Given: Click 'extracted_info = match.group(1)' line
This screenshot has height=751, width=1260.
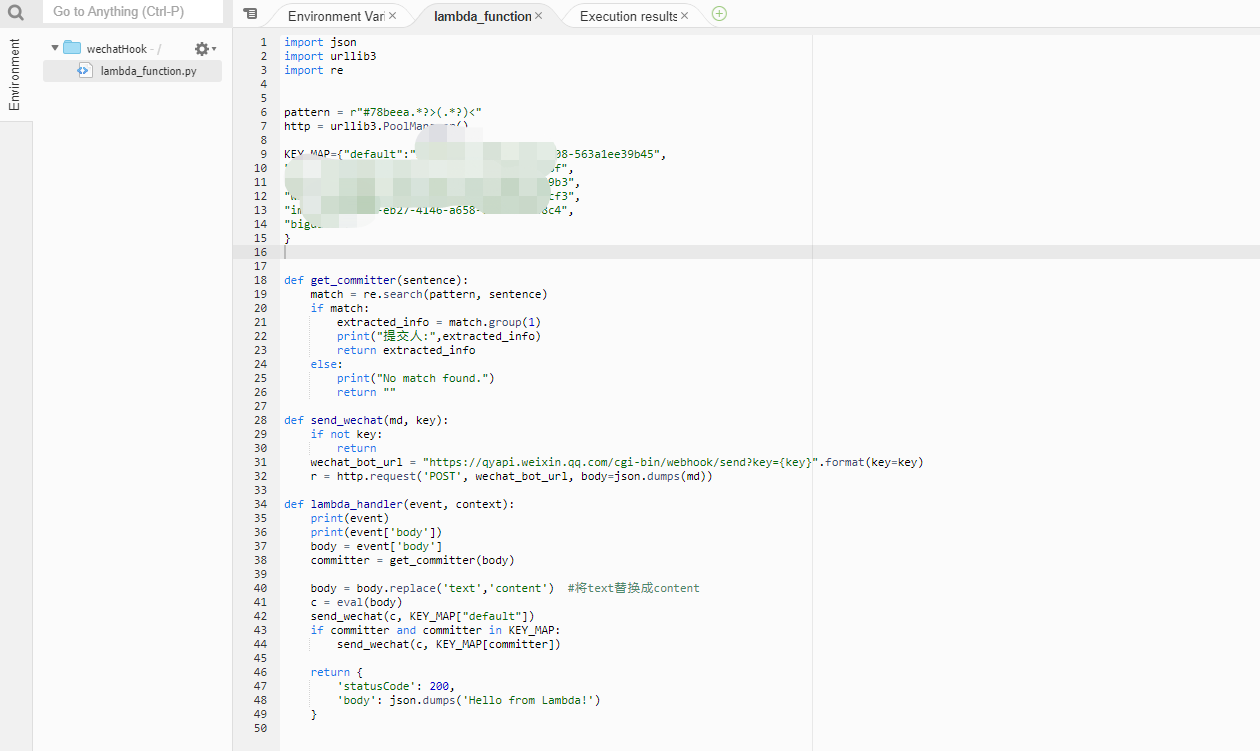Looking at the screenshot, I should tap(439, 322).
